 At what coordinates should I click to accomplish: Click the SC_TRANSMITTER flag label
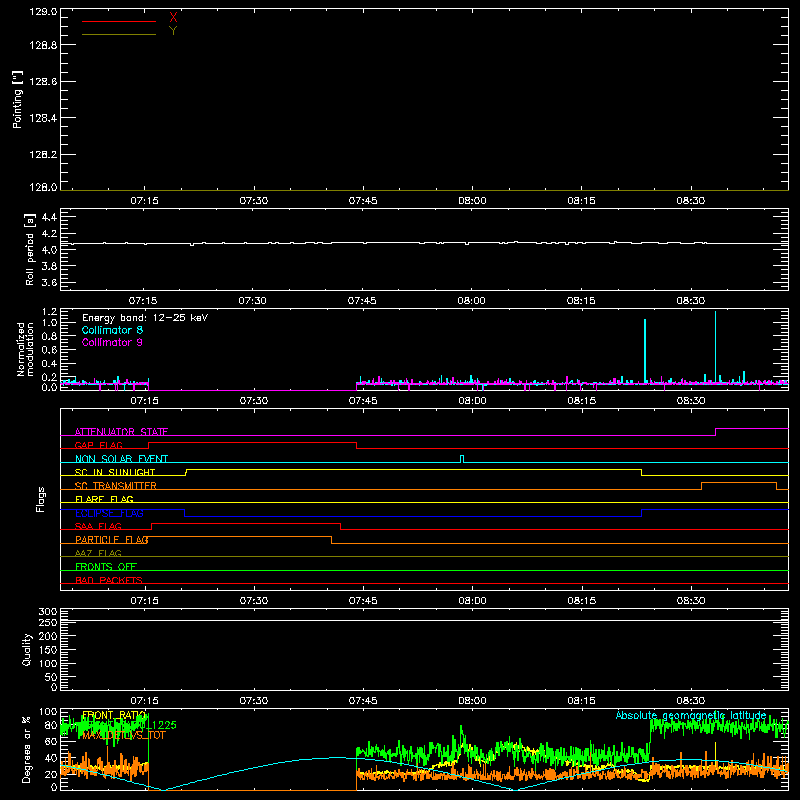[116, 486]
